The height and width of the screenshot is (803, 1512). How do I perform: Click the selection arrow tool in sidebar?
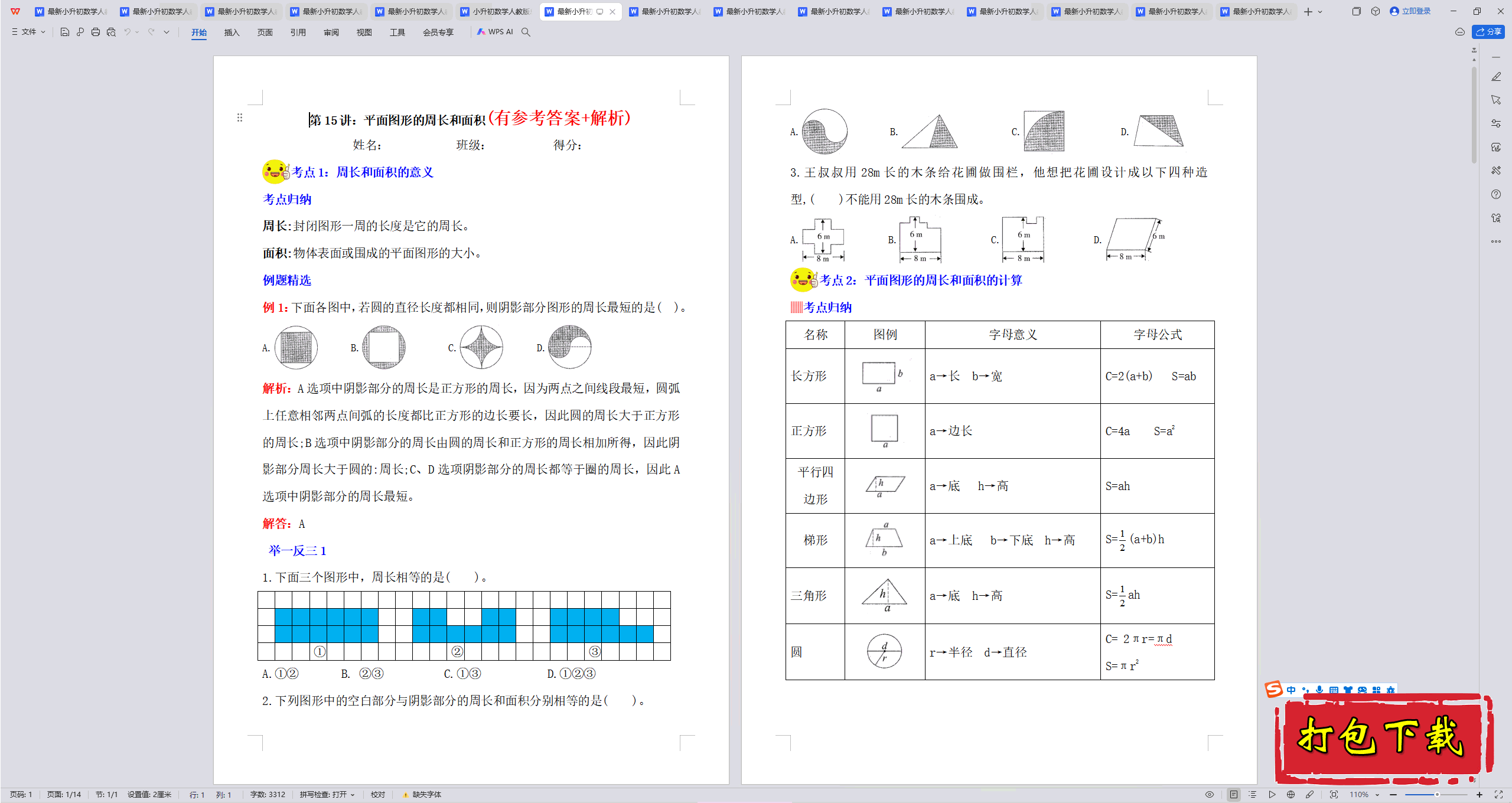click(x=1496, y=100)
